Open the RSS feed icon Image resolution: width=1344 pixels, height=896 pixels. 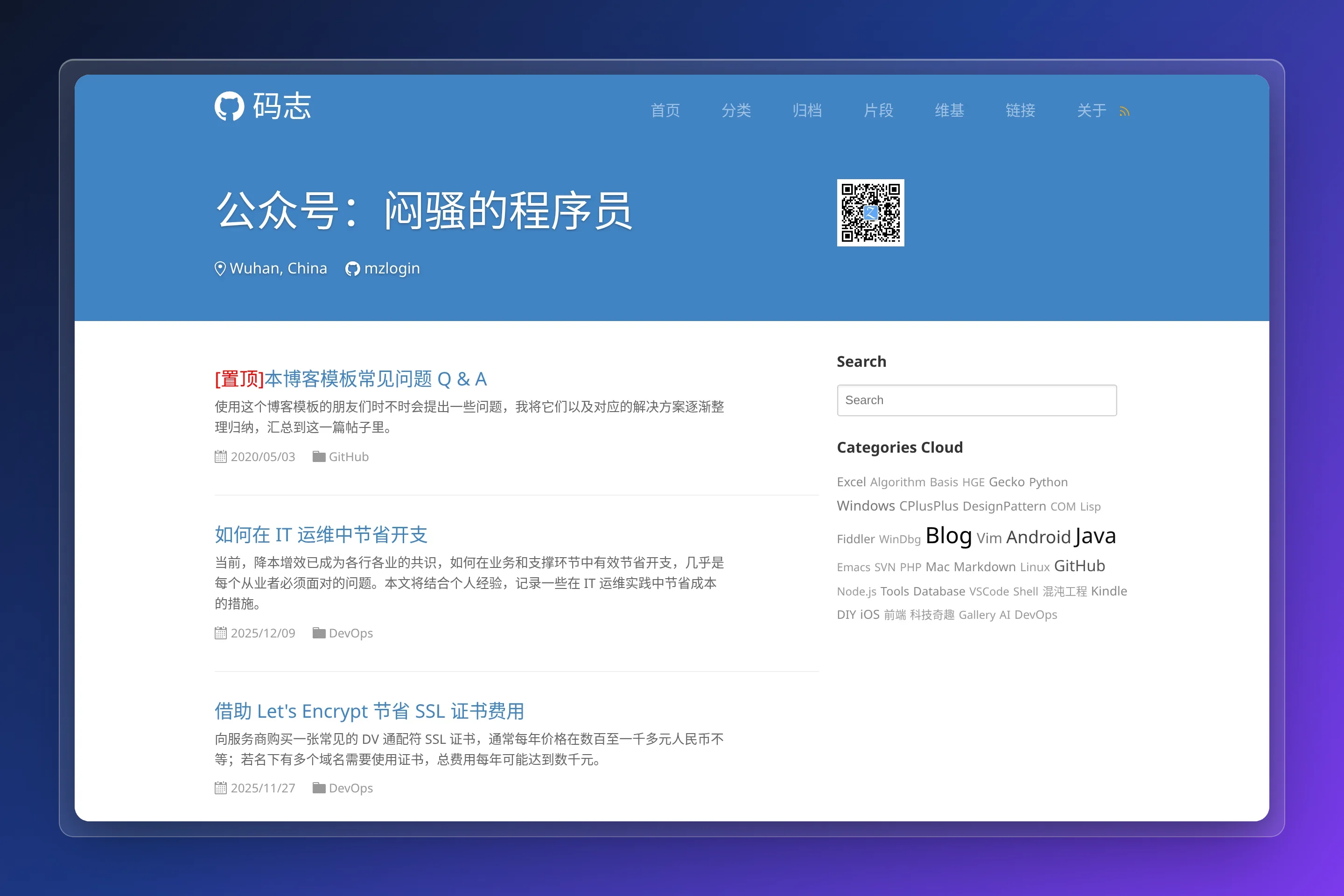click(1124, 112)
